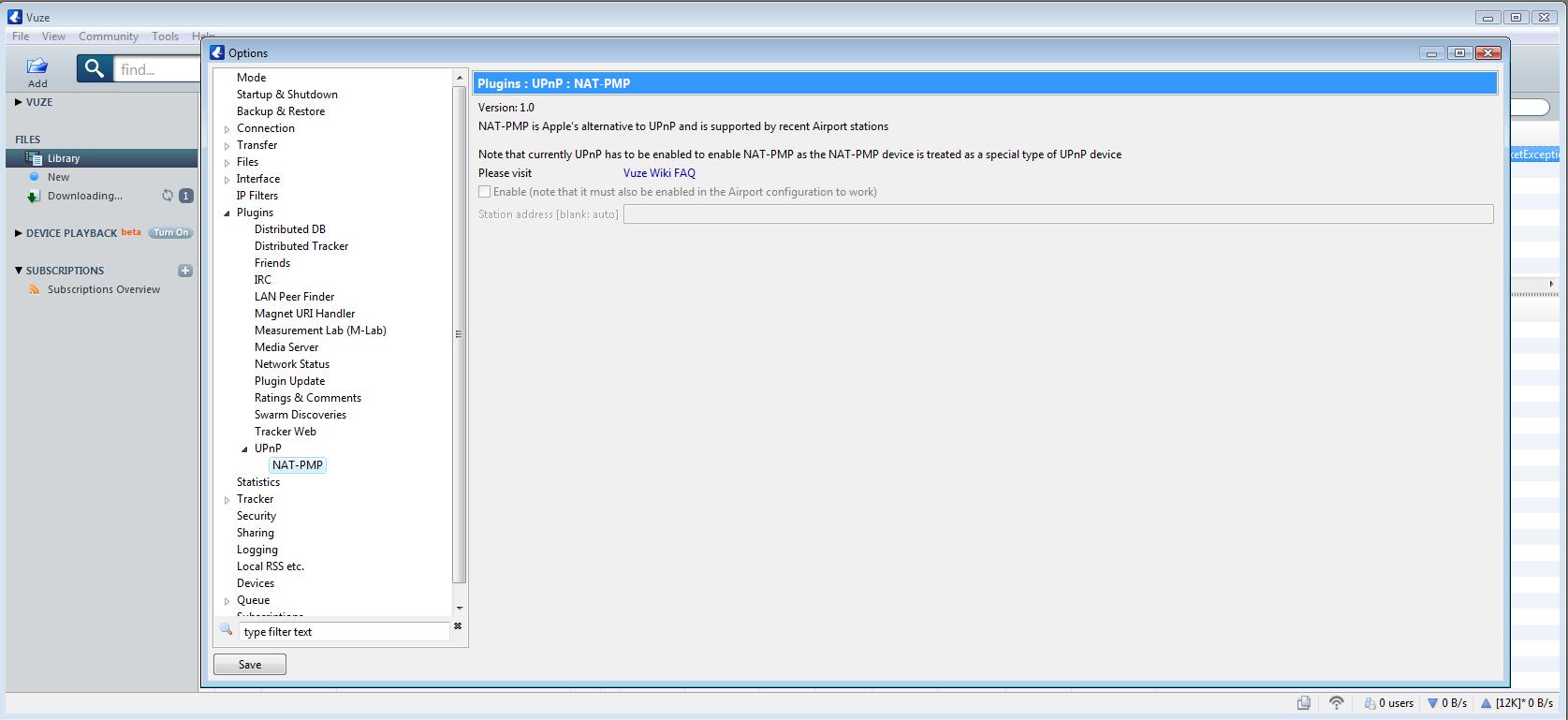Click the Add torrent folder icon
Image resolution: width=1568 pixels, height=720 pixels.
[37, 66]
